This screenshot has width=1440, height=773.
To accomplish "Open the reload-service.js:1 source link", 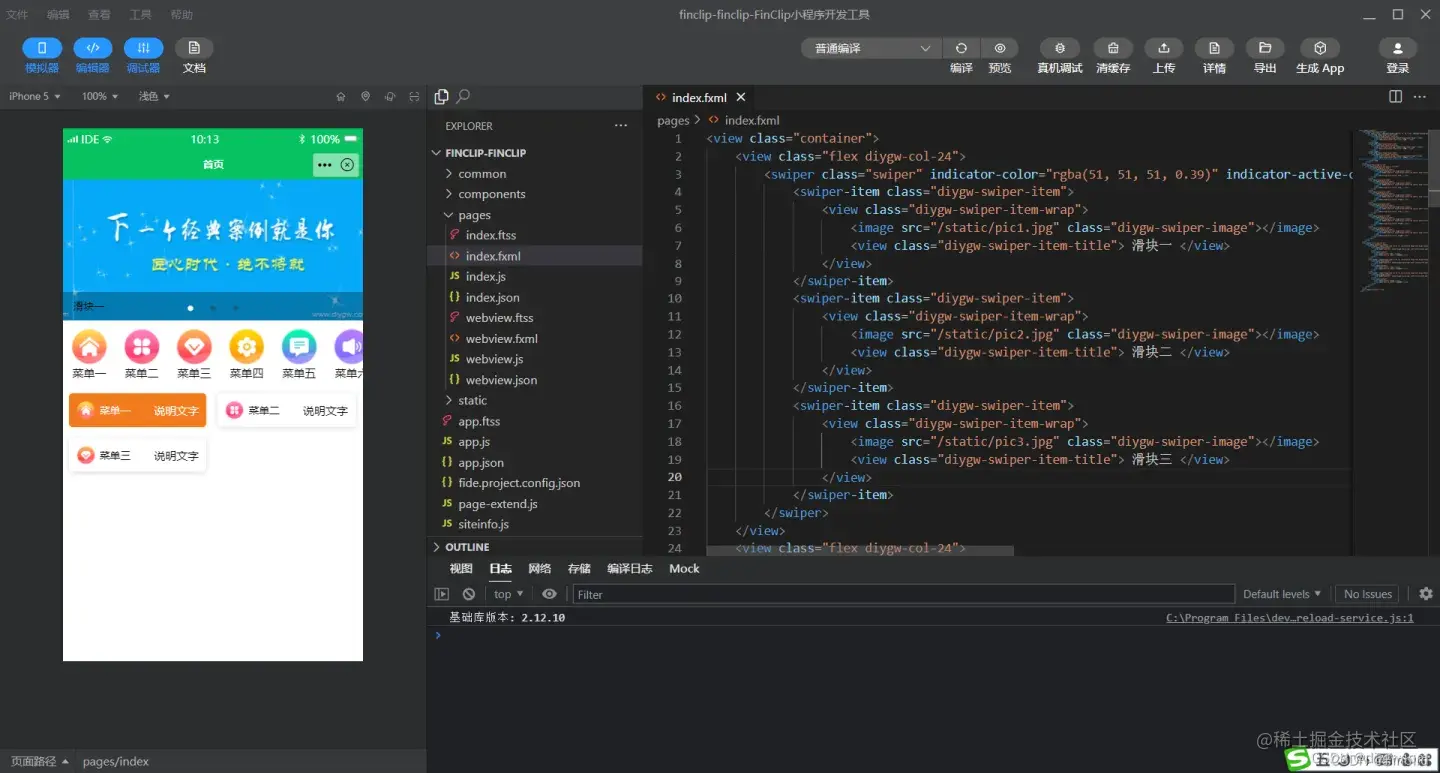I will click(x=1290, y=618).
